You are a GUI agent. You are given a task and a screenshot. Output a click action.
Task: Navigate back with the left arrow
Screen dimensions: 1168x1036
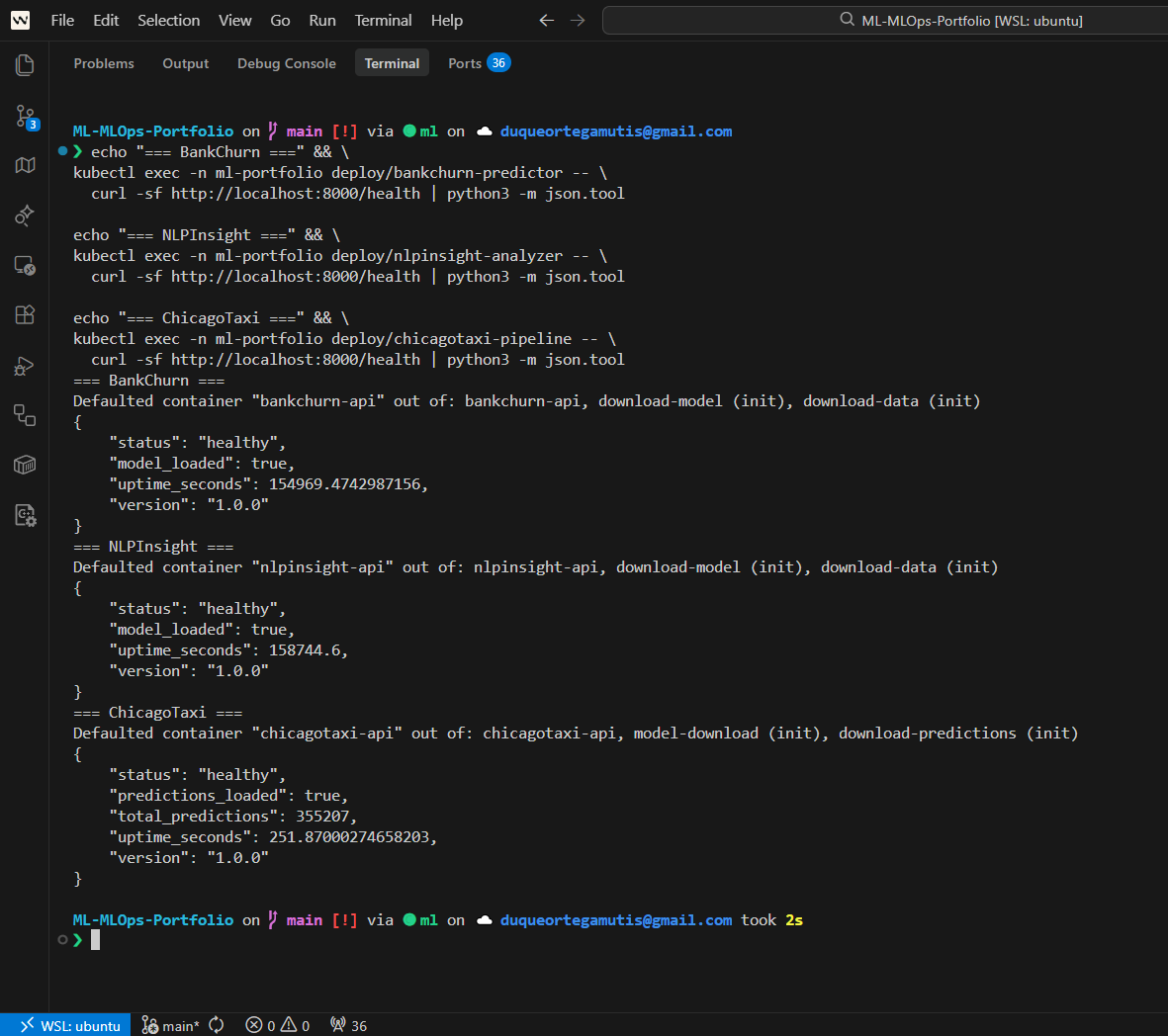click(x=546, y=20)
